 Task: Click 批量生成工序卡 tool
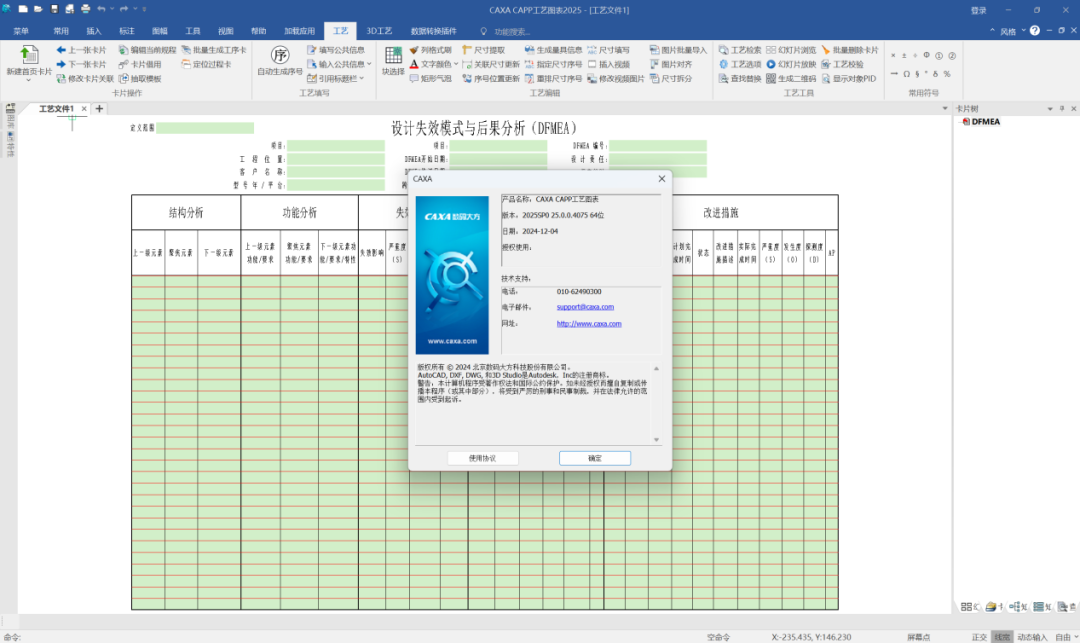pyautogui.click(x=214, y=50)
